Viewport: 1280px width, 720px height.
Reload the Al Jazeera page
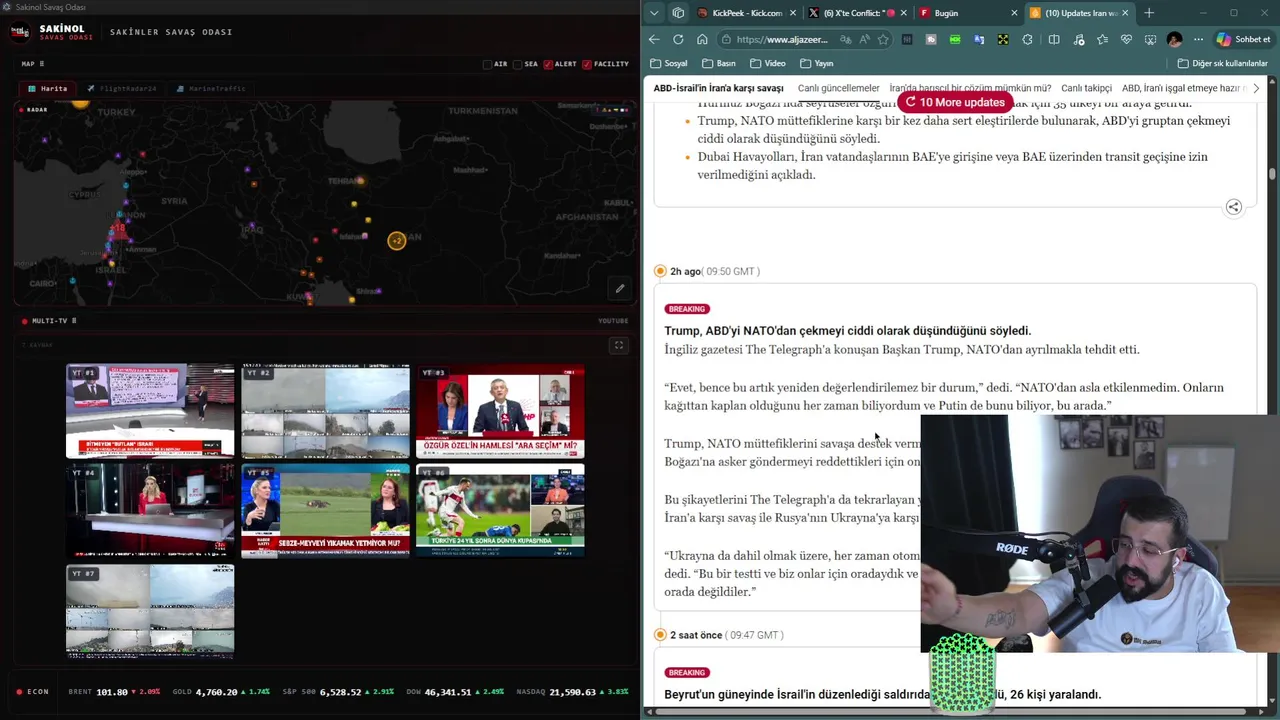tap(678, 40)
